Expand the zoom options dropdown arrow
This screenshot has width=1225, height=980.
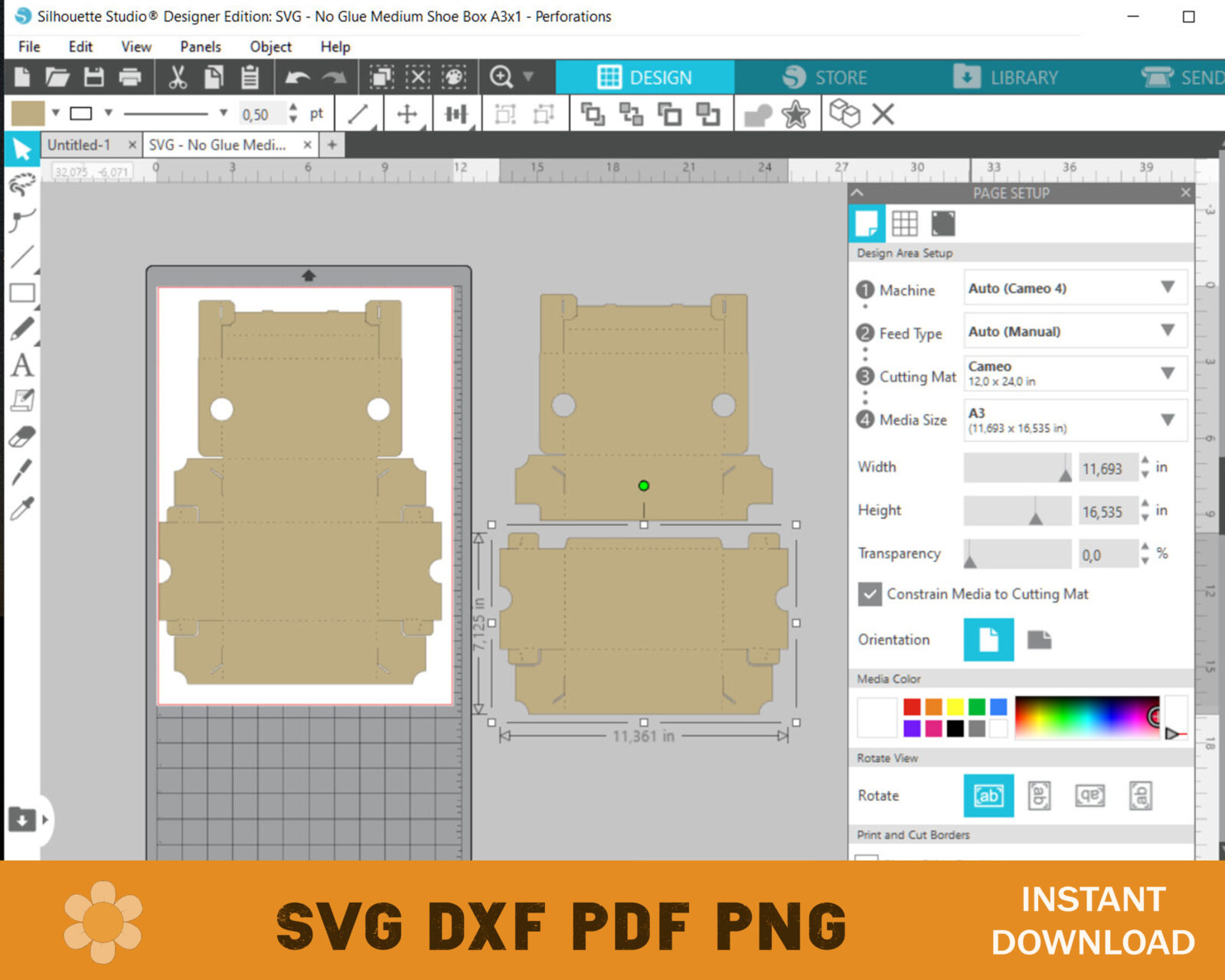pos(528,77)
